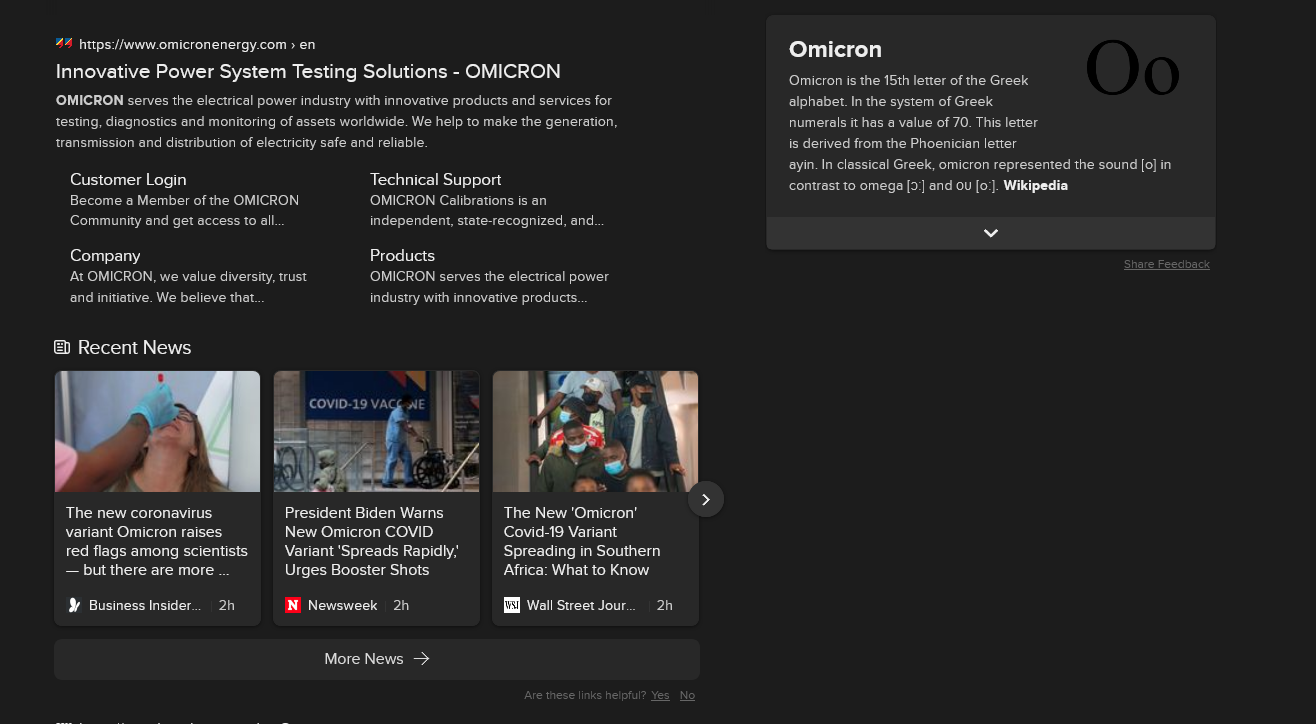The width and height of the screenshot is (1316, 724).
Task: Click the Wall Street Journal source name
Action: click(x=581, y=605)
